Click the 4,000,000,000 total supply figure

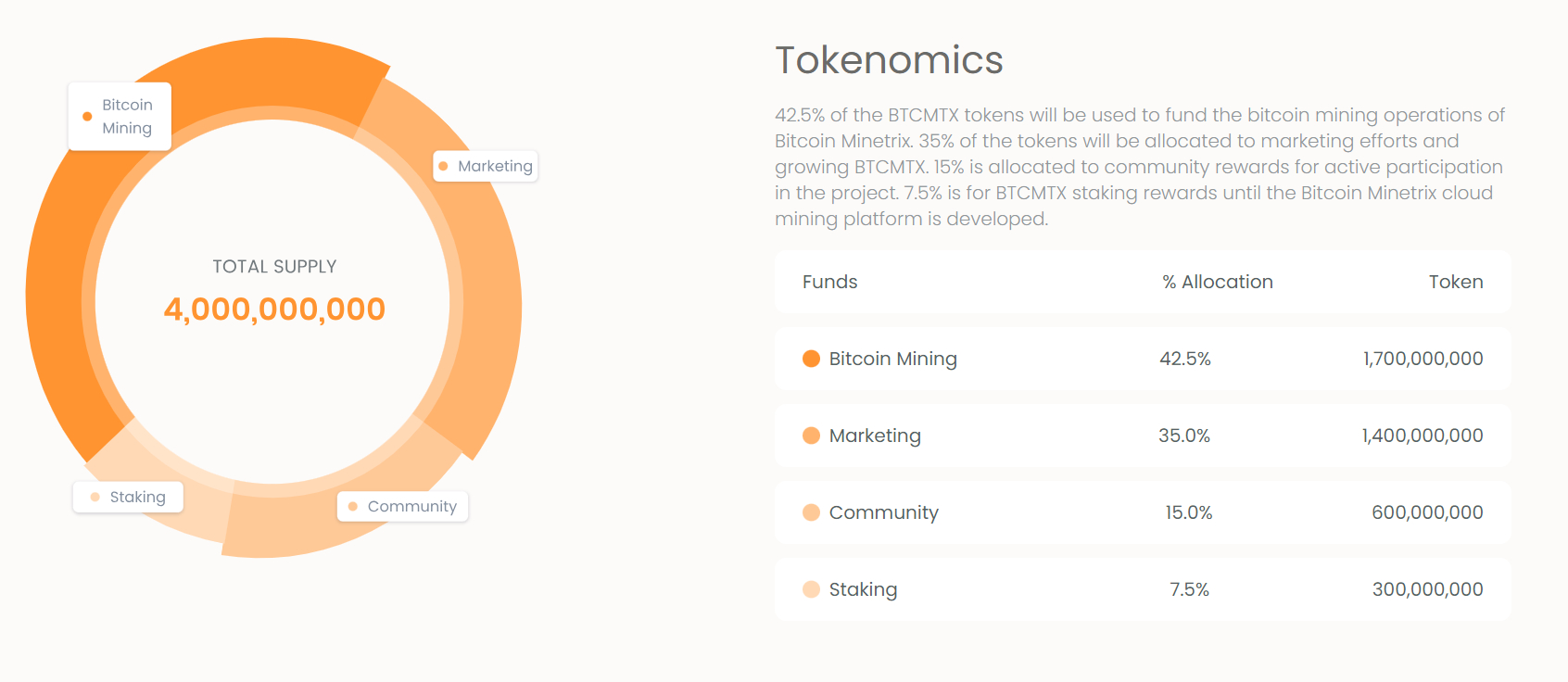click(274, 309)
